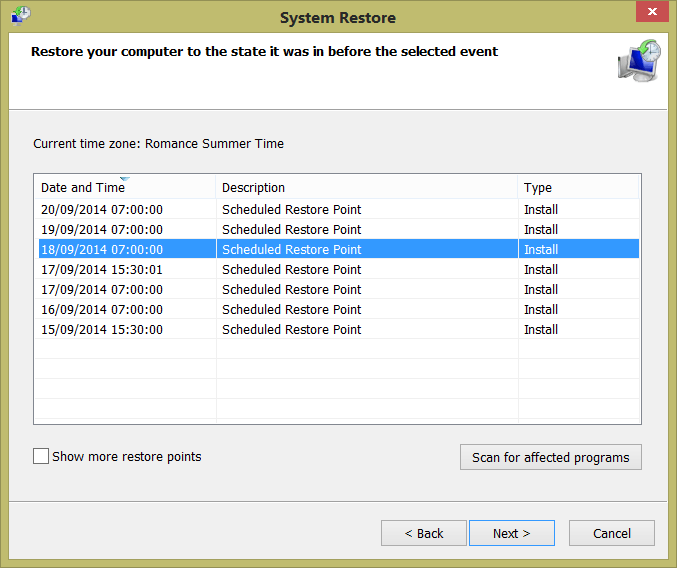
Task: Pick the 17/09/2014 07:00:00 restore point
Action: tap(102, 290)
